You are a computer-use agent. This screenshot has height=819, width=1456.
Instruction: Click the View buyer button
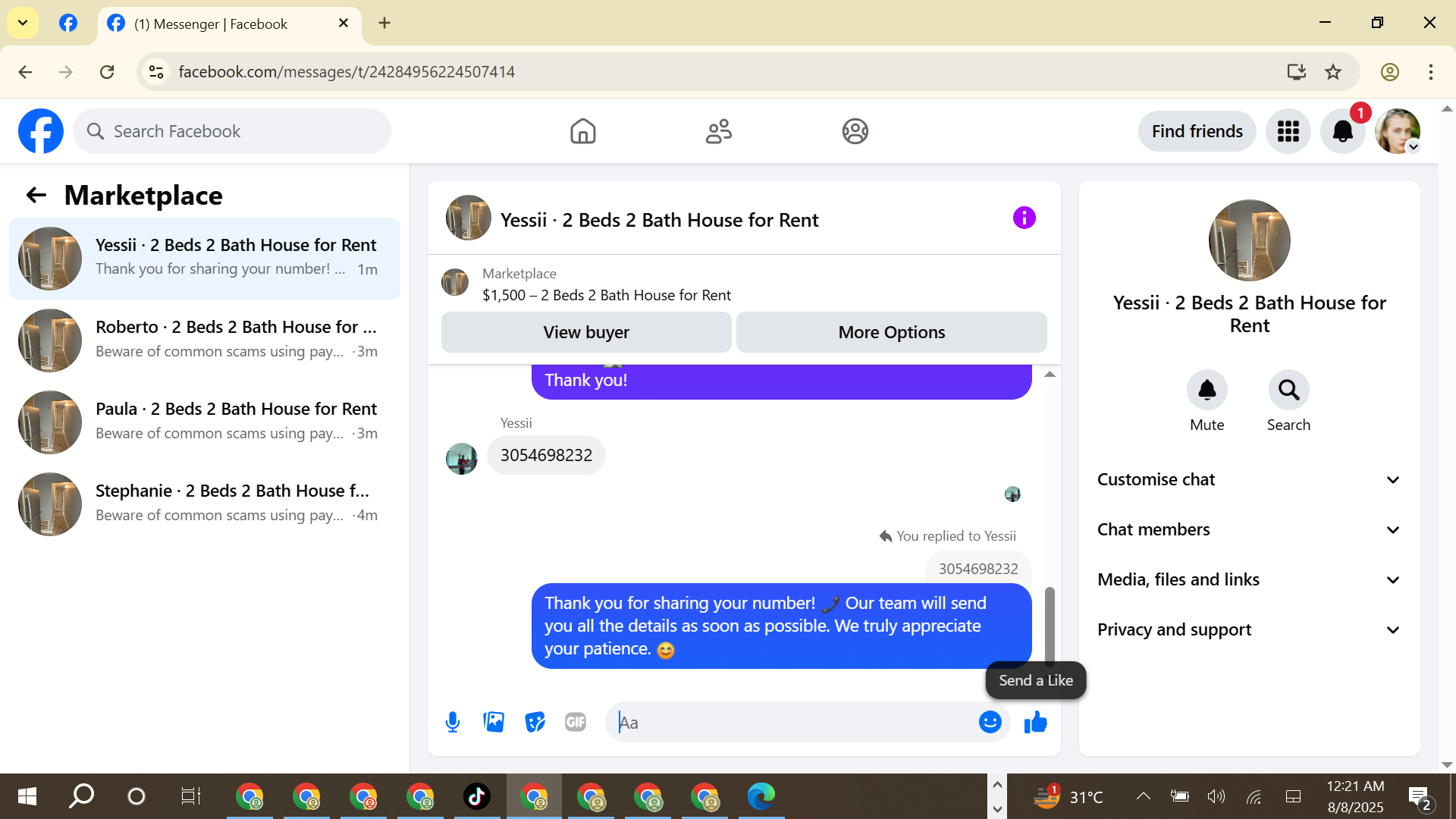pyautogui.click(x=586, y=332)
